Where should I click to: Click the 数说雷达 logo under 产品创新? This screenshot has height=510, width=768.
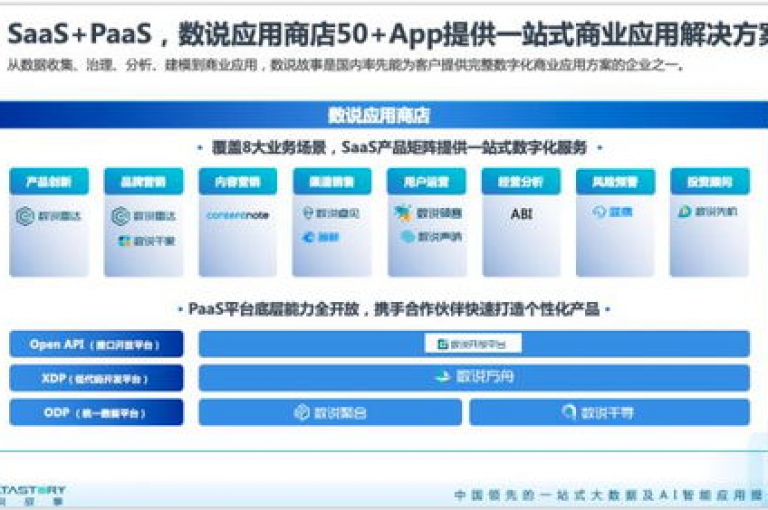click(x=48, y=216)
